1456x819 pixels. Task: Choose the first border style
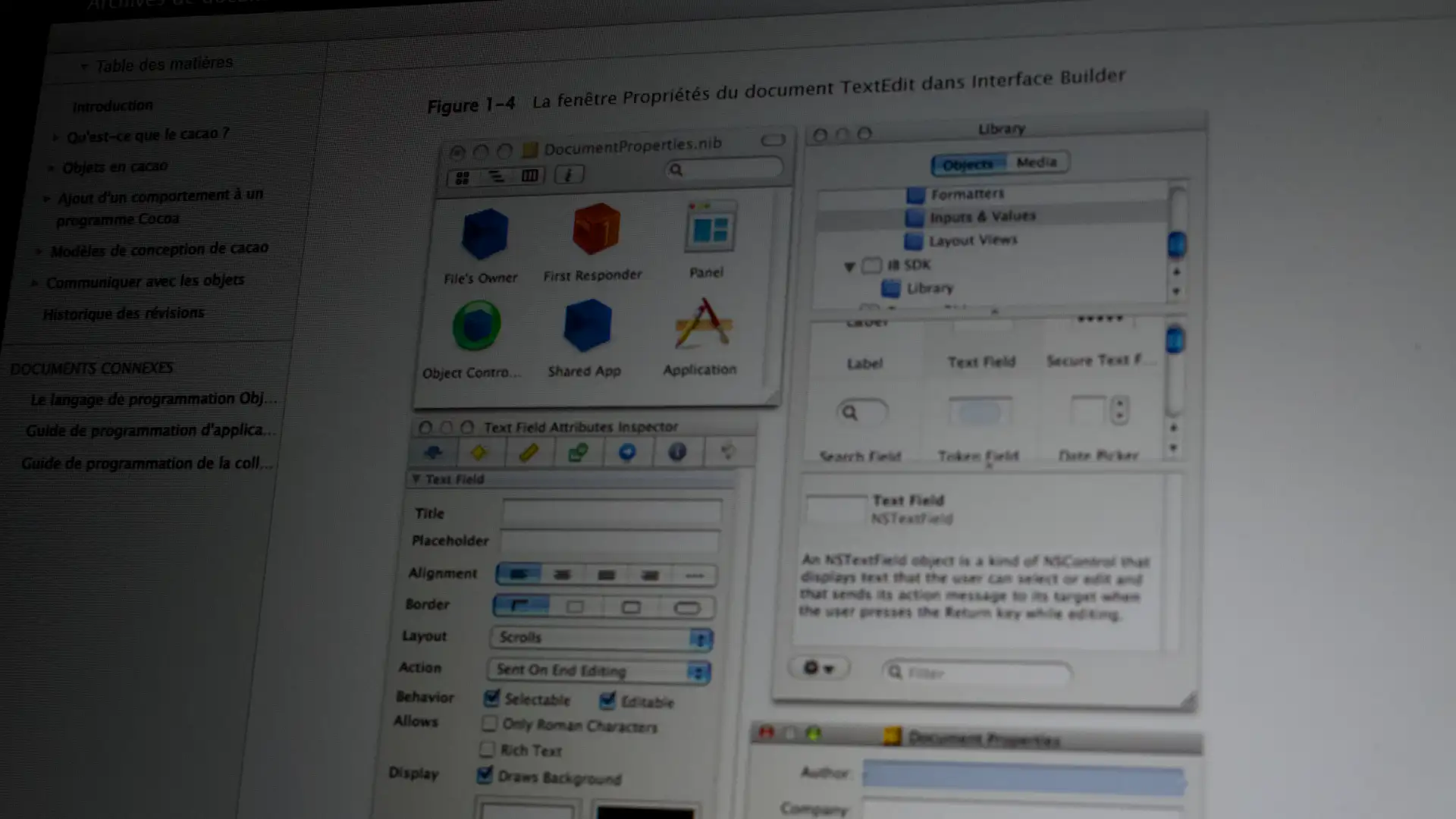click(x=521, y=605)
